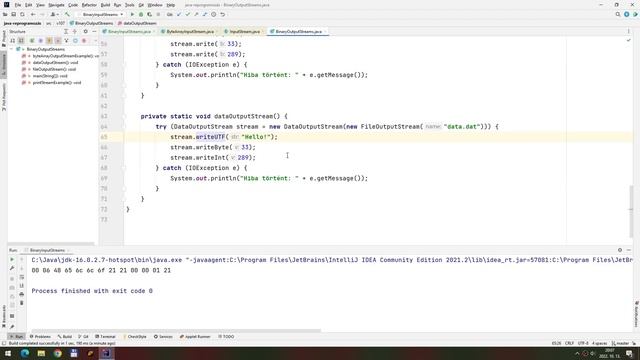Click the rollback undo arrow icon
Viewport: 640px width, 360px height.
pyautogui.click(x=222, y=14)
